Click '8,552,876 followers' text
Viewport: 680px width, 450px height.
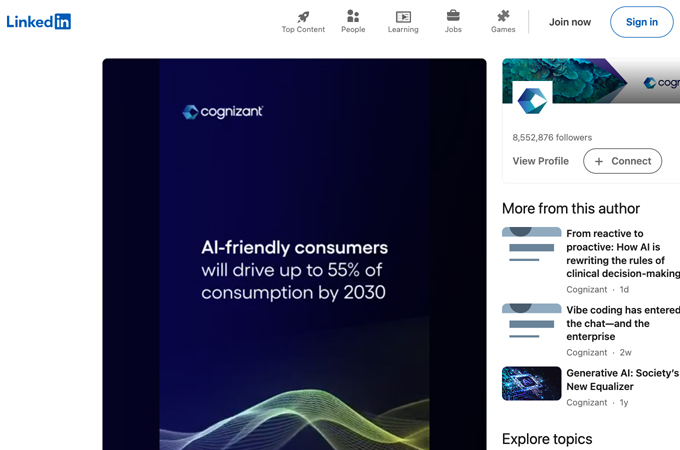pyautogui.click(x=552, y=137)
